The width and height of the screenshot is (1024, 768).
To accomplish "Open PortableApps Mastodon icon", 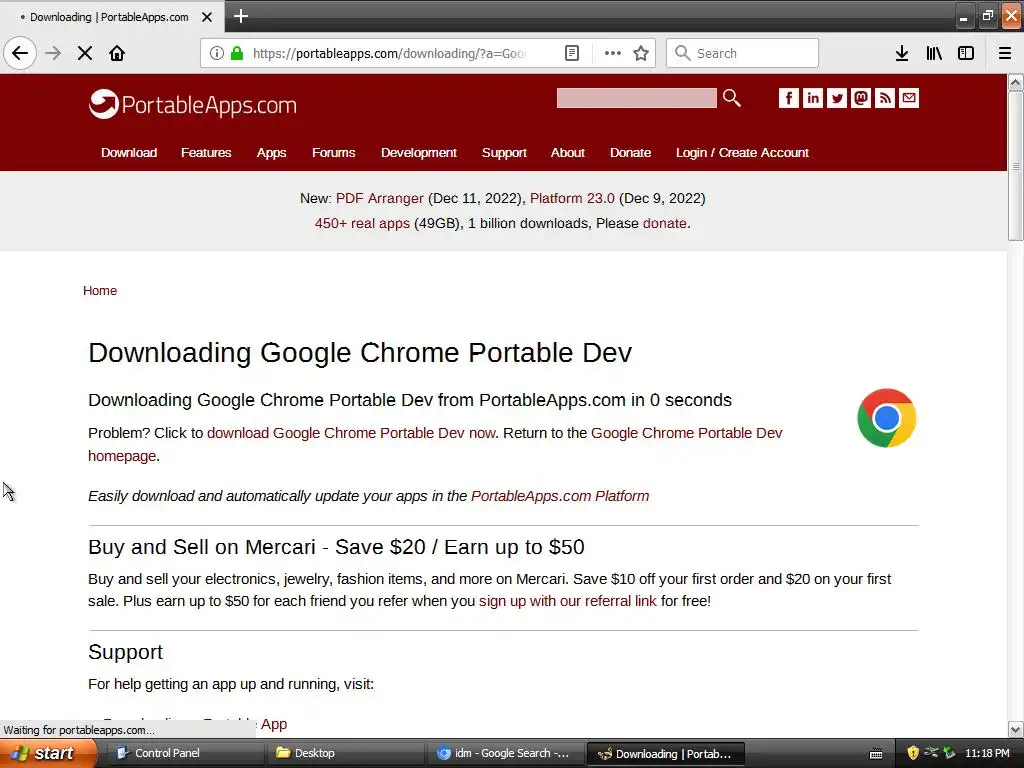I will pos(861,98).
